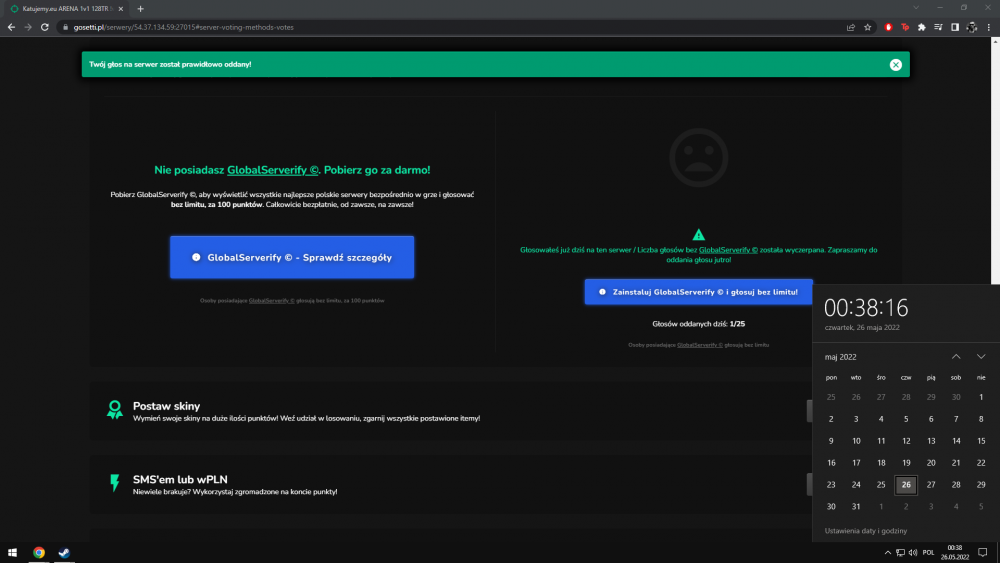The height and width of the screenshot is (563, 1000).
Task: Click the site lock icon in address bar
Action: (x=65, y=27)
